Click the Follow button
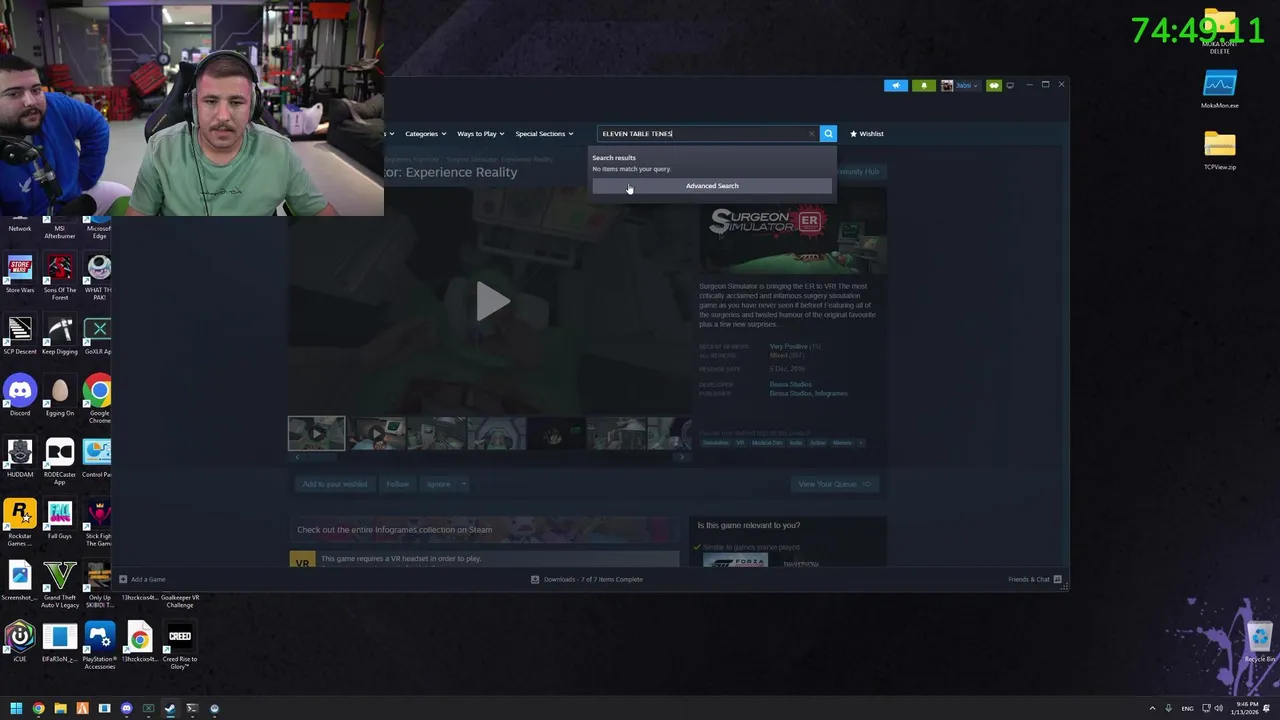Image resolution: width=1280 pixels, height=720 pixels. pos(398,484)
